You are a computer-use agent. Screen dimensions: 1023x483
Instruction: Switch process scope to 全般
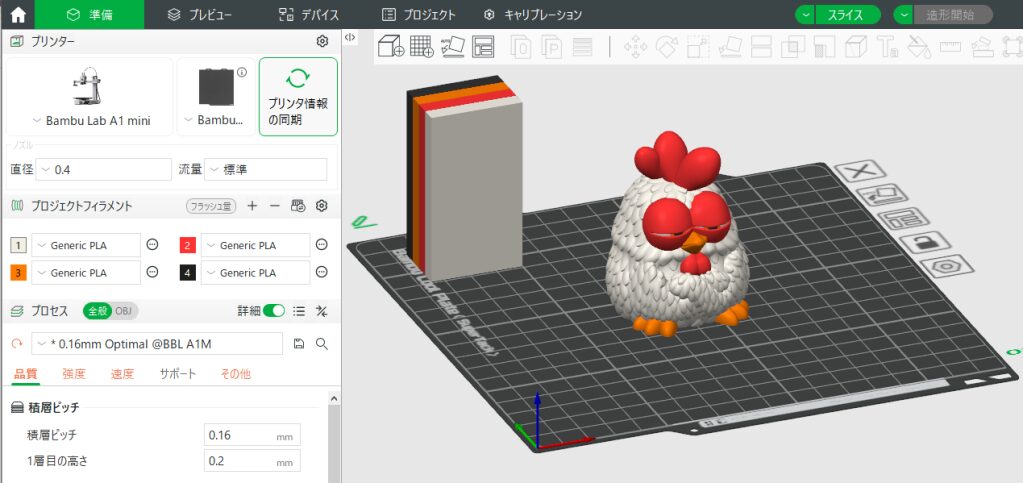pyautogui.click(x=97, y=311)
